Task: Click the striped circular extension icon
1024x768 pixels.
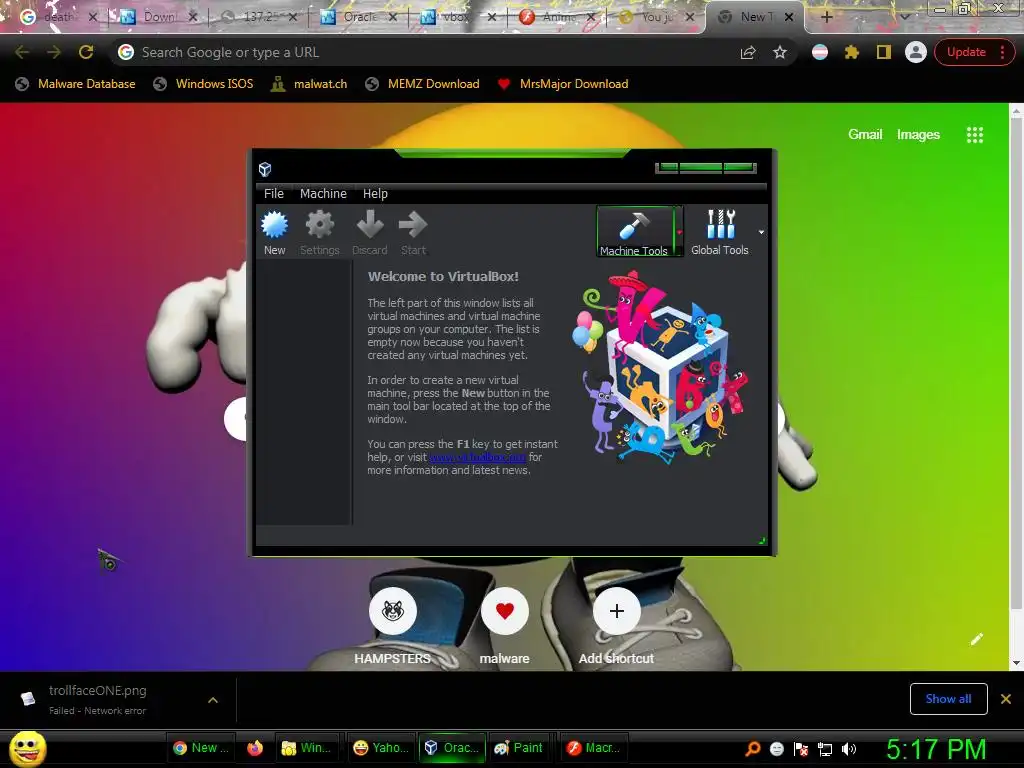Action: (820, 52)
